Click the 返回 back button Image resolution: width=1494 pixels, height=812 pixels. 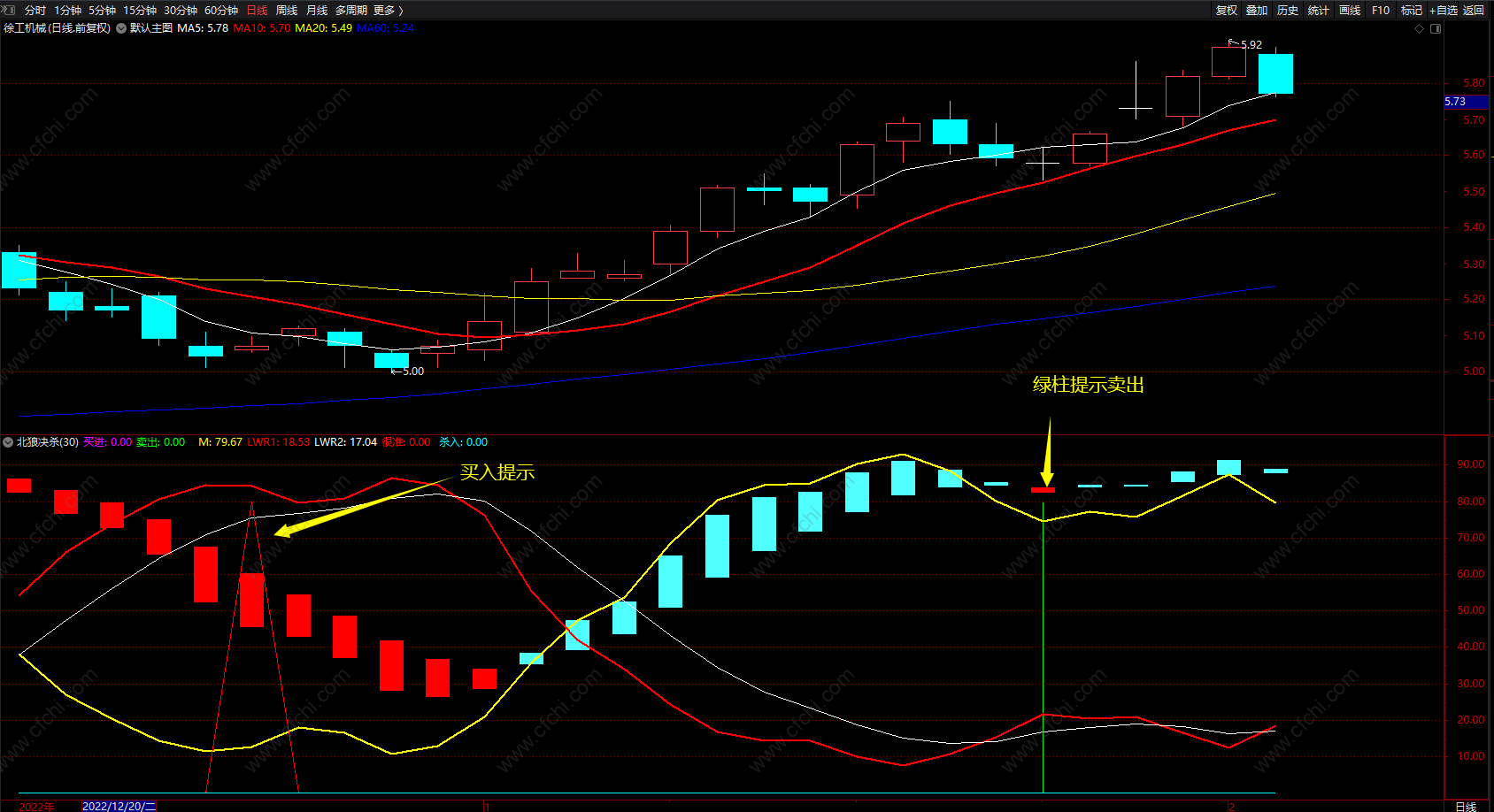(1474, 11)
